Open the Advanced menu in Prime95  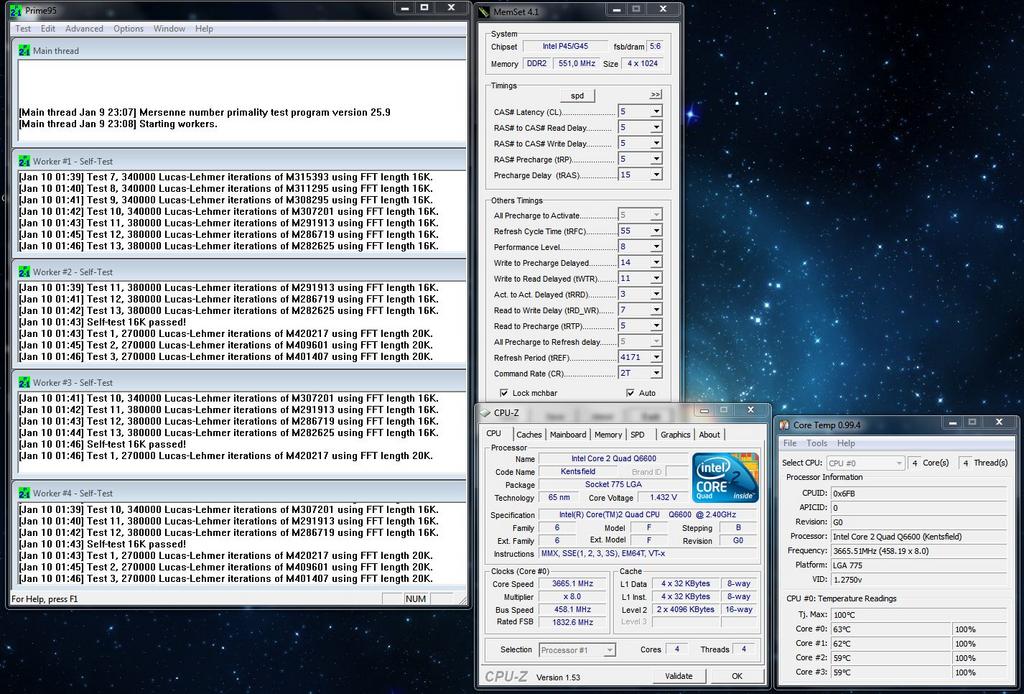coord(84,29)
